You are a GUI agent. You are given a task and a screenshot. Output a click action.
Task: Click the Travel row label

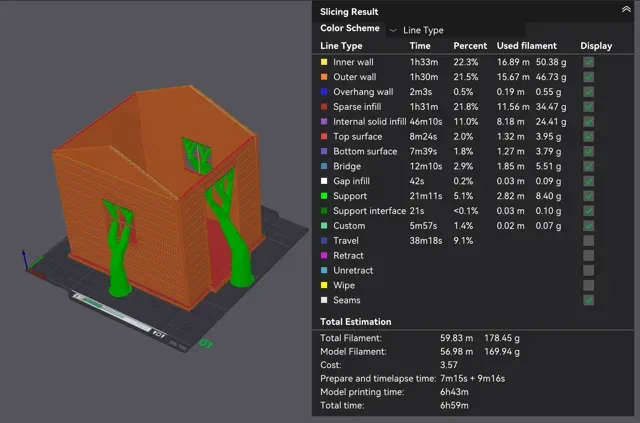346,240
